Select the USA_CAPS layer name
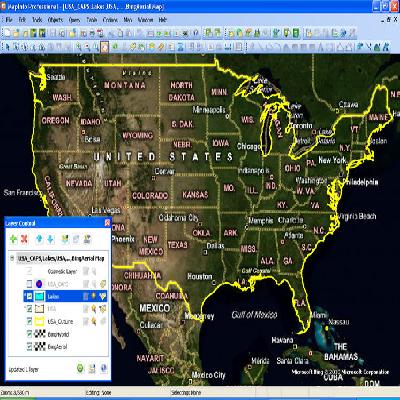This screenshot has height=400, width=400. click(58, 284)
